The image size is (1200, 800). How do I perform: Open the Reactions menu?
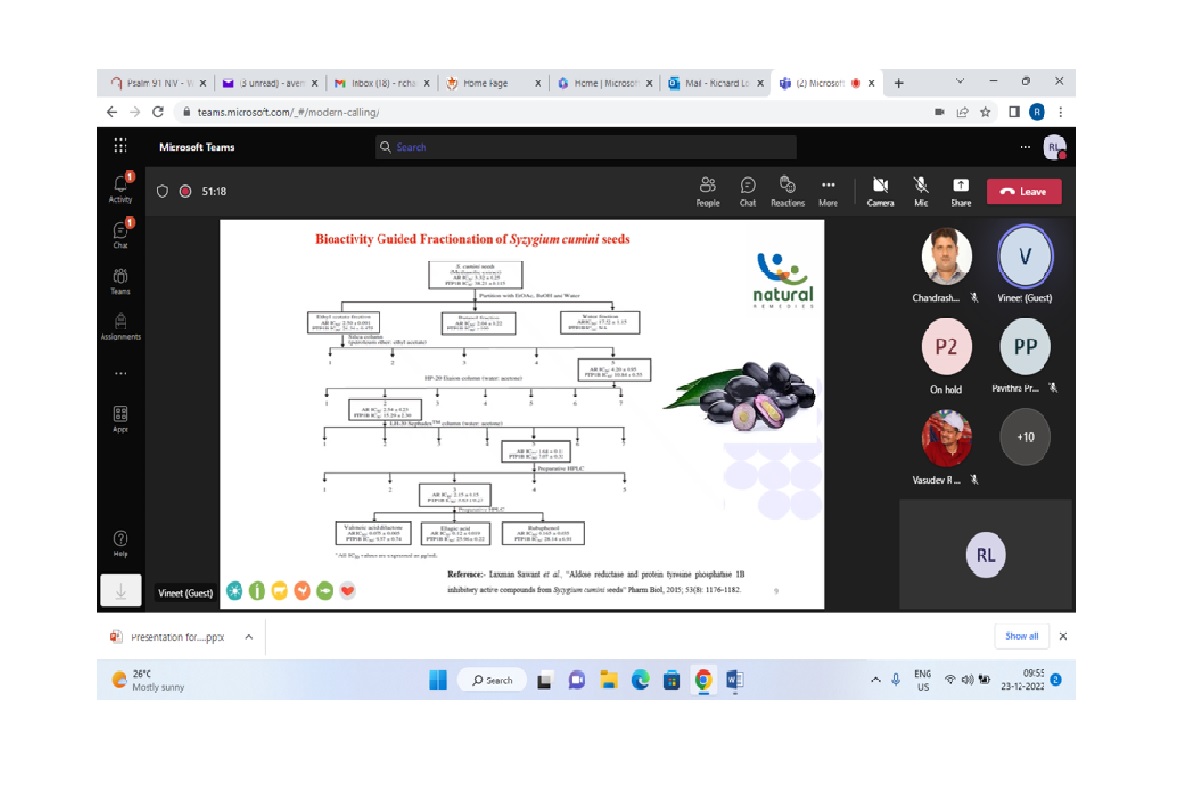(787, 191)
